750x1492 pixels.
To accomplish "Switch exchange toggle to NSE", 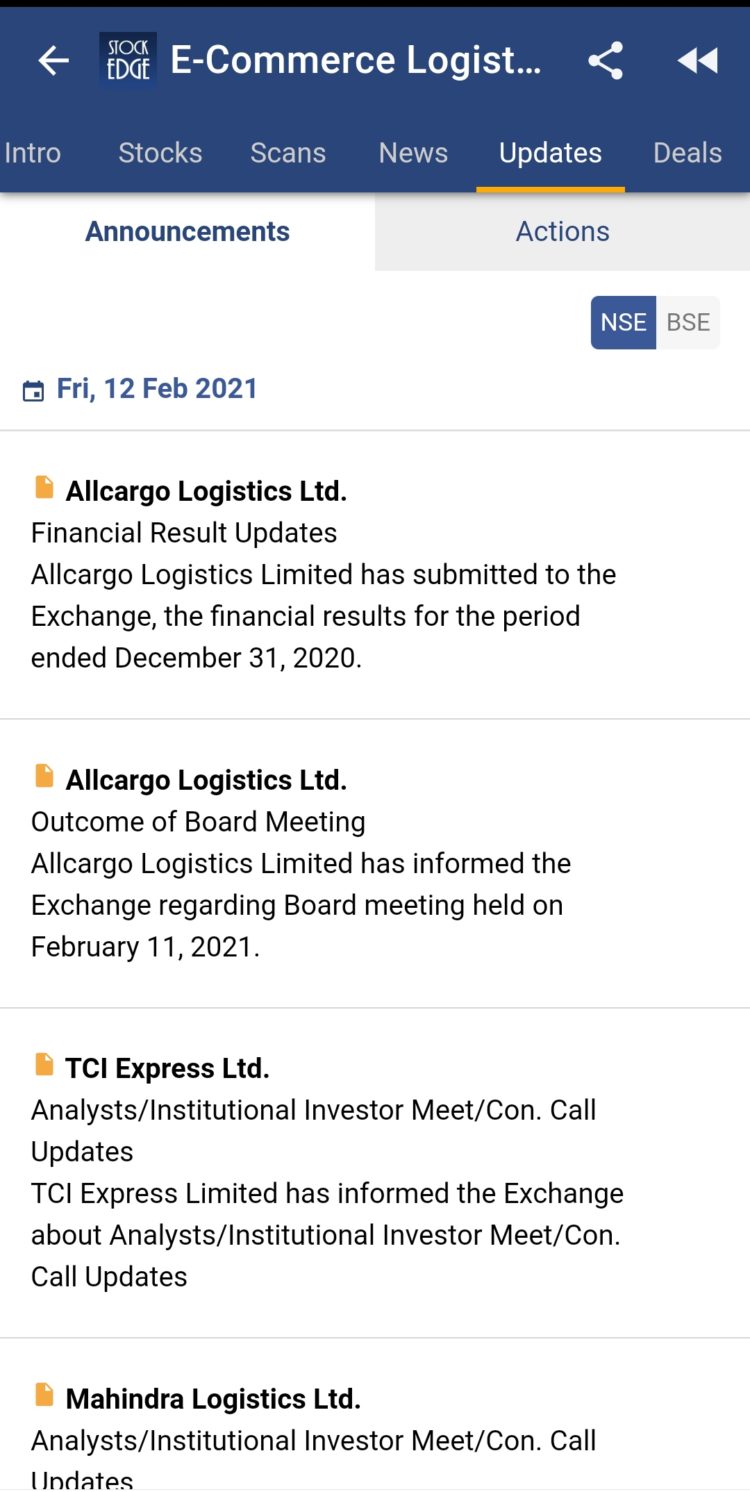I will click(x=623, y=322).
